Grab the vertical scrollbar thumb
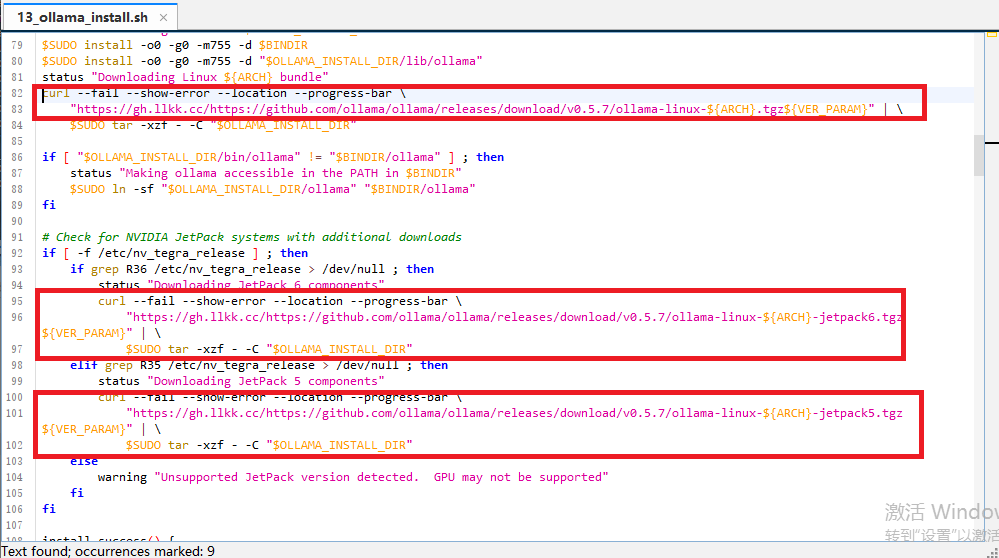This screenshot has height=558, width=999. pyautogui.click(x=980, y=155)
